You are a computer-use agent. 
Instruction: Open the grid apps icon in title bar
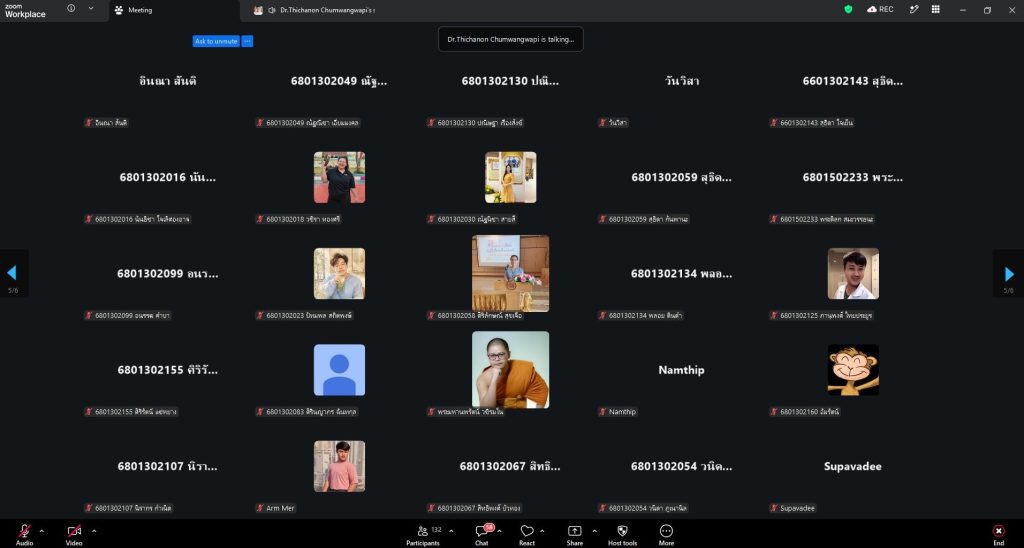tap(936, 9)
